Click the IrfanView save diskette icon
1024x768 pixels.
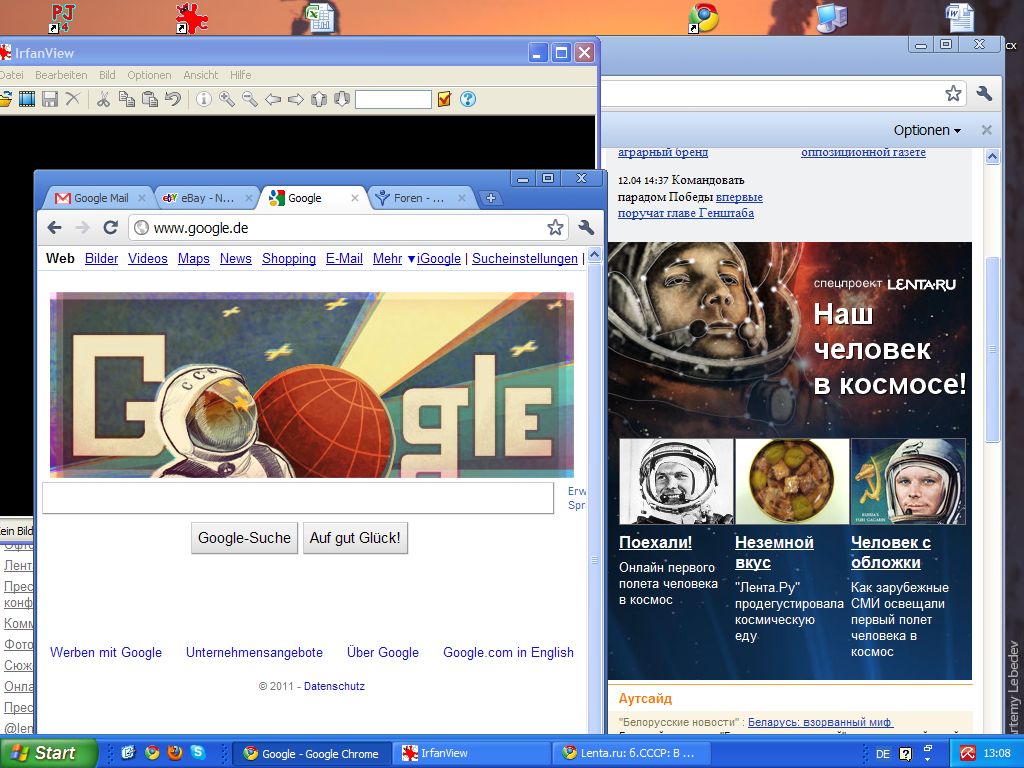coord(50,99)
